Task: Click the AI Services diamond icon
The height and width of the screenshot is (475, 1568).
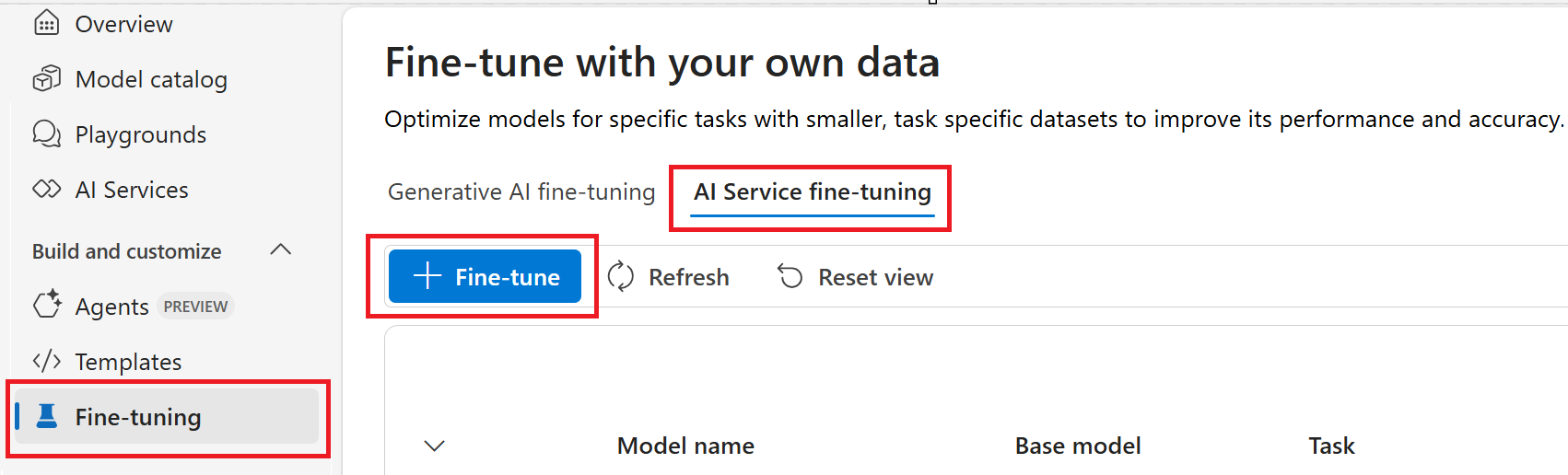Action: (46, 190)
